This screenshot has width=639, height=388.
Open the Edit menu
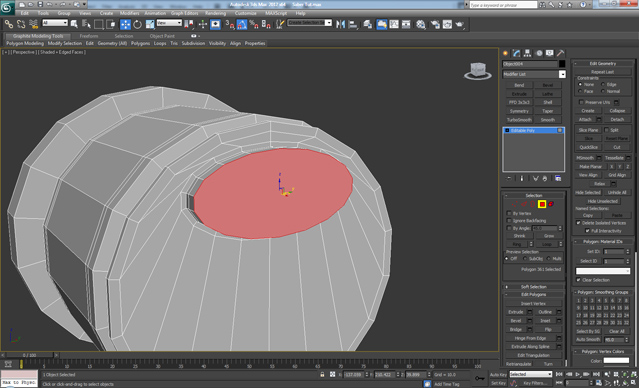click(25, 13)
